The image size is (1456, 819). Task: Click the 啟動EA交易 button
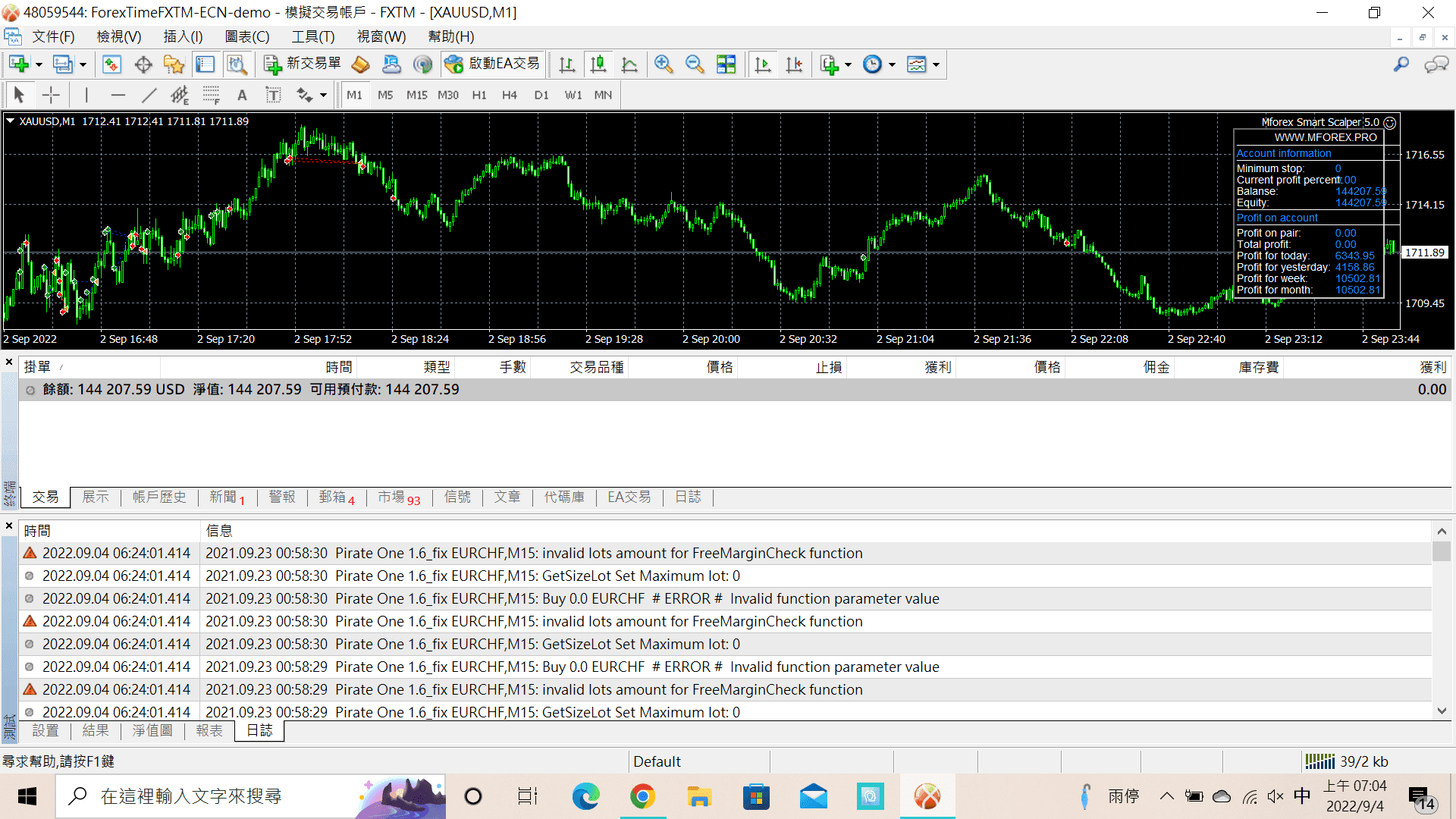pyautogui.click(x=493, y=64)
